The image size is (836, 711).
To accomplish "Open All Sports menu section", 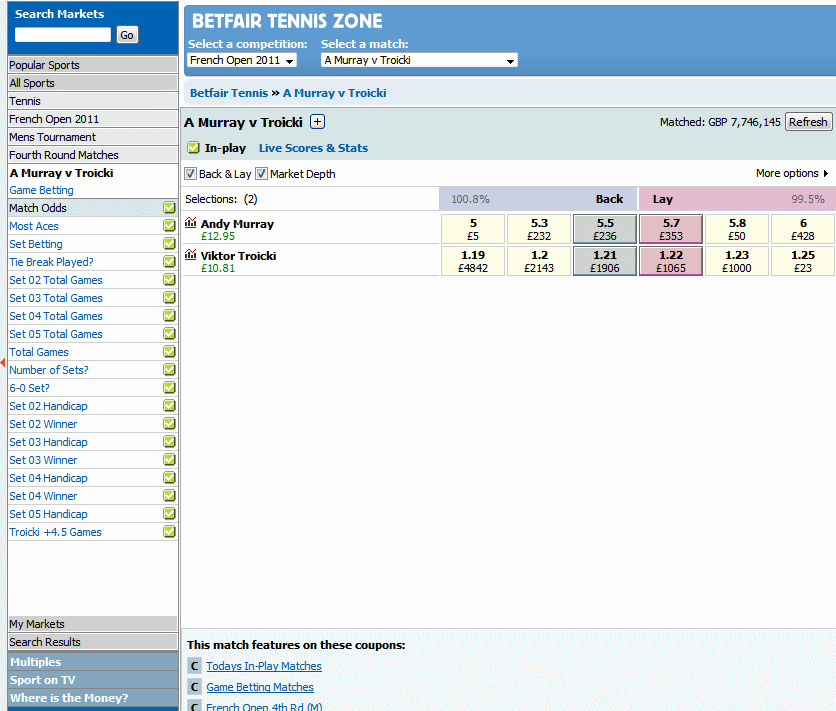I will click(x=93, y=83).
